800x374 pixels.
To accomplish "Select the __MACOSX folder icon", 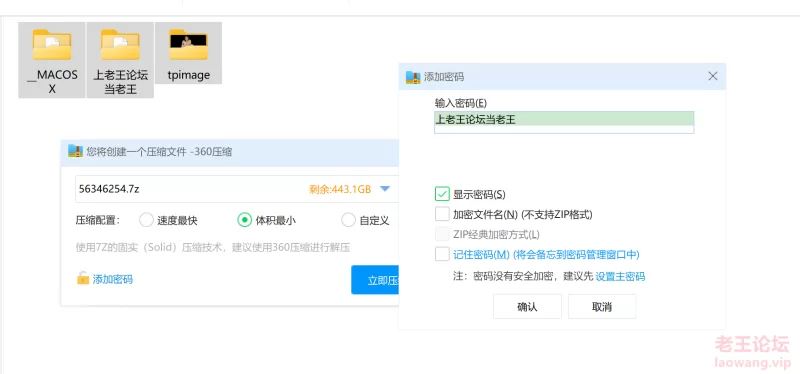I will point(52,44).
